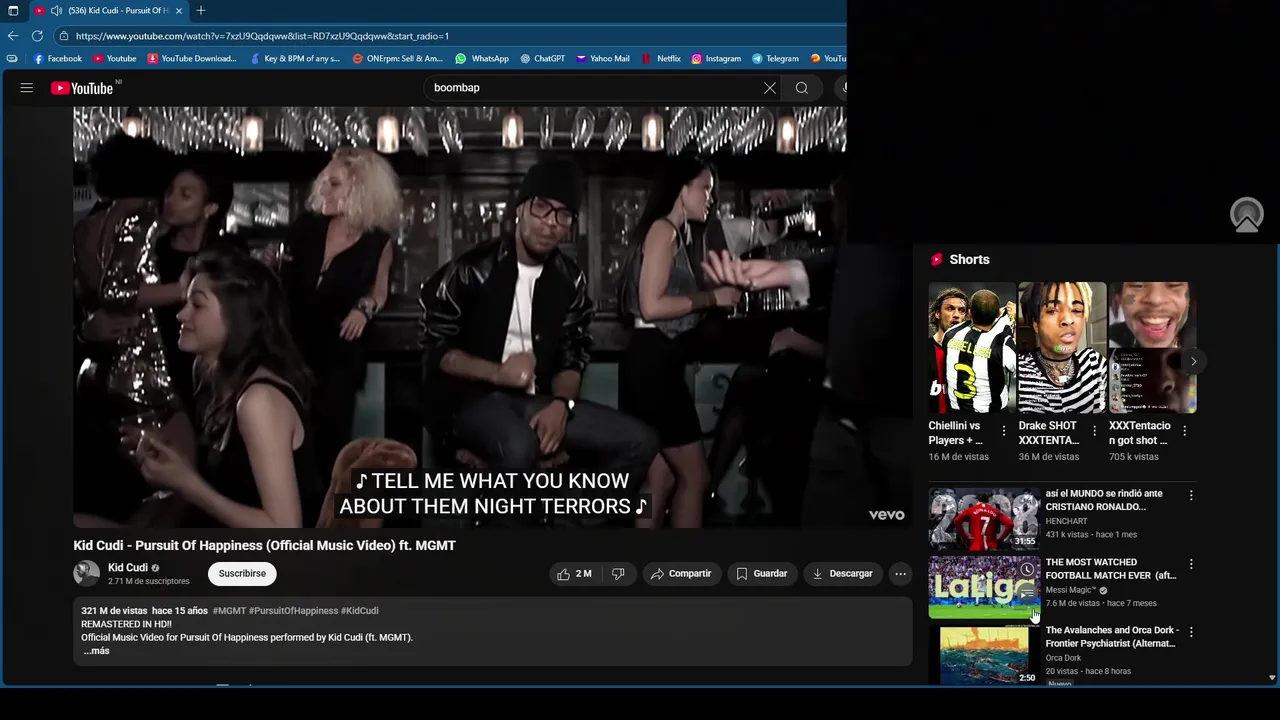Viewport: 1280px width, 720px height.
Task: Open the HENCHART channel name
Action: 1066,522
